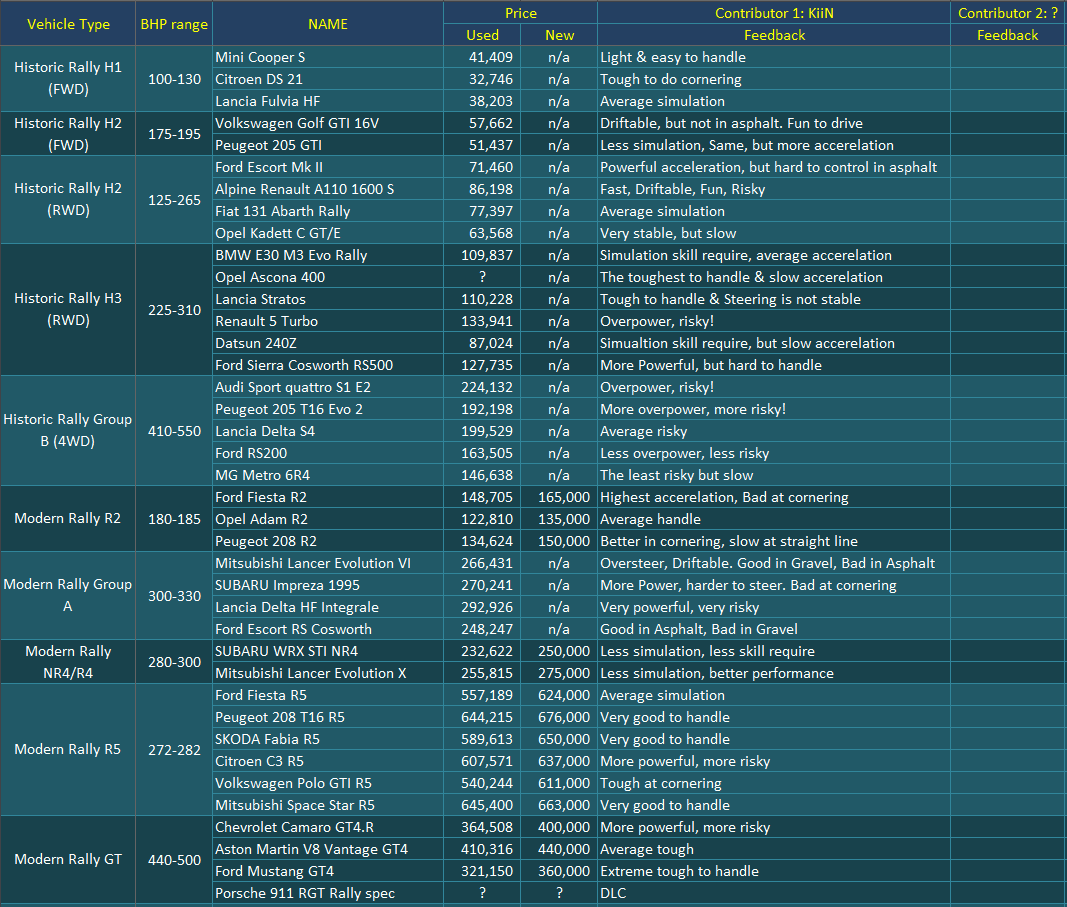
Task: Click the 'Contributor 2: ?' header cell
Action: click(x=1007, y=13)
